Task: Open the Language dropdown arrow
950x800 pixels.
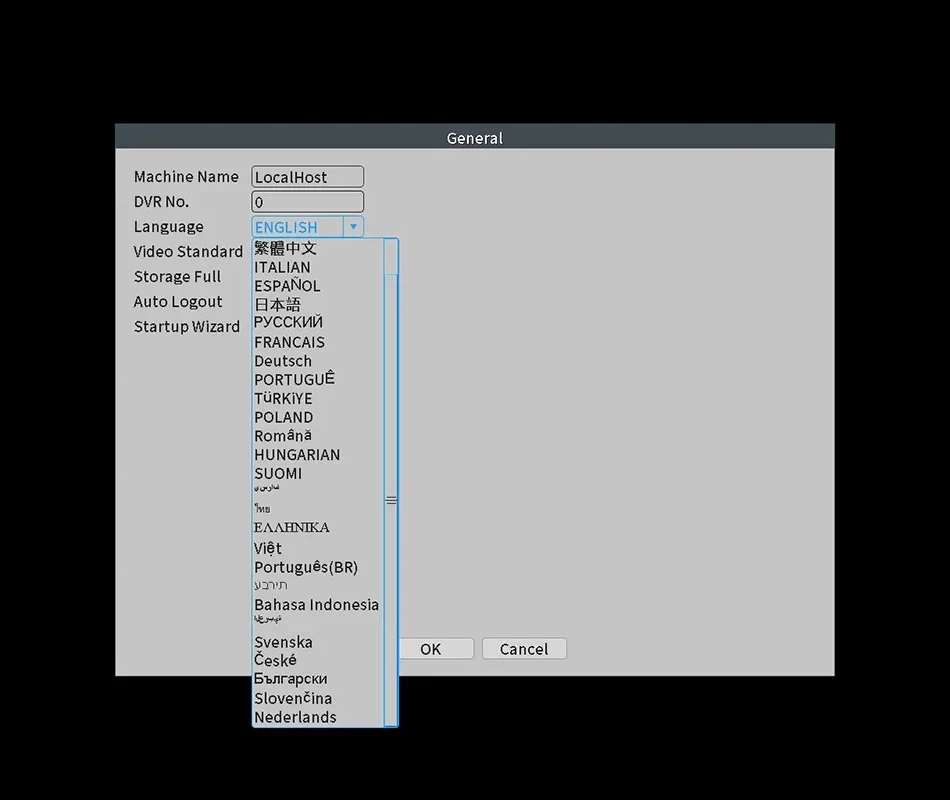Action: coord(353,227)
